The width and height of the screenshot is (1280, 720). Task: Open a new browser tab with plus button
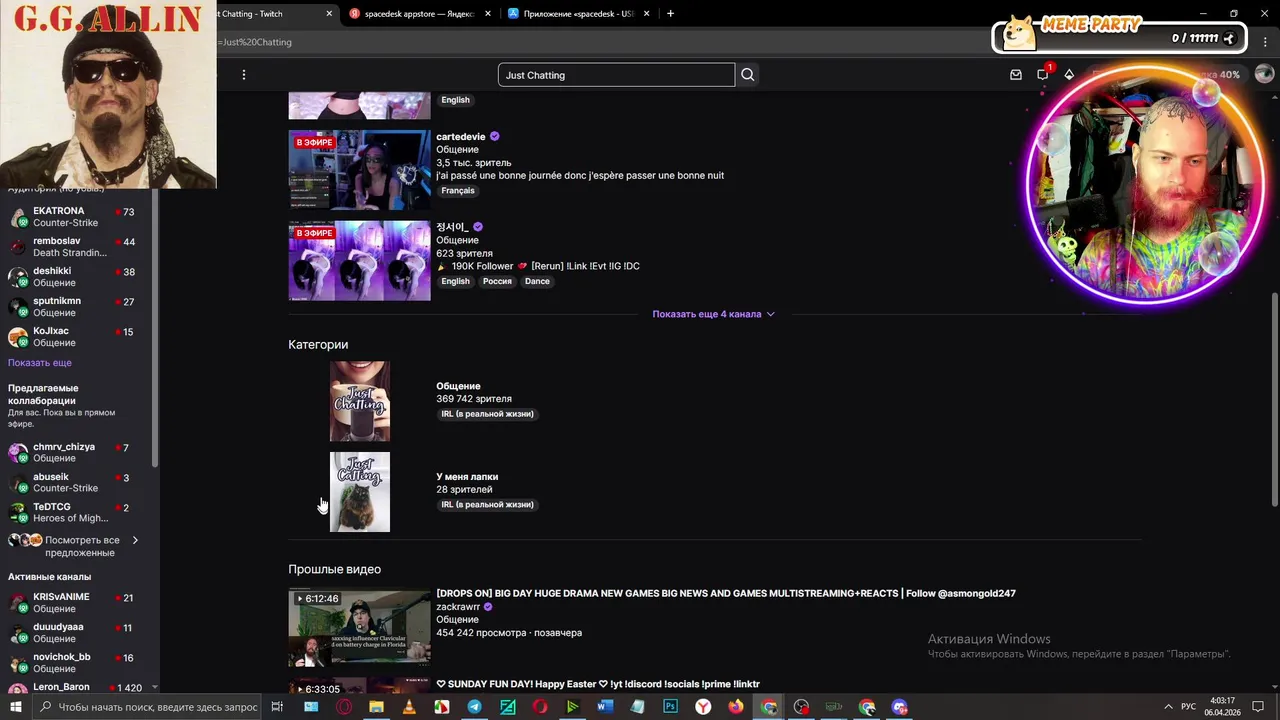[670, 14]
